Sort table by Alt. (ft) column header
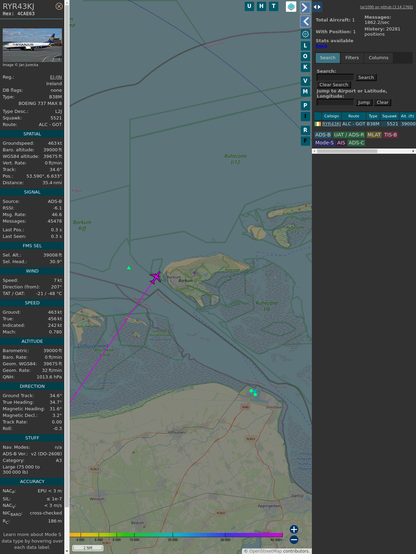The width and height of the screenshot is (416, 554). pyautogui.click(x=407, y=116)
